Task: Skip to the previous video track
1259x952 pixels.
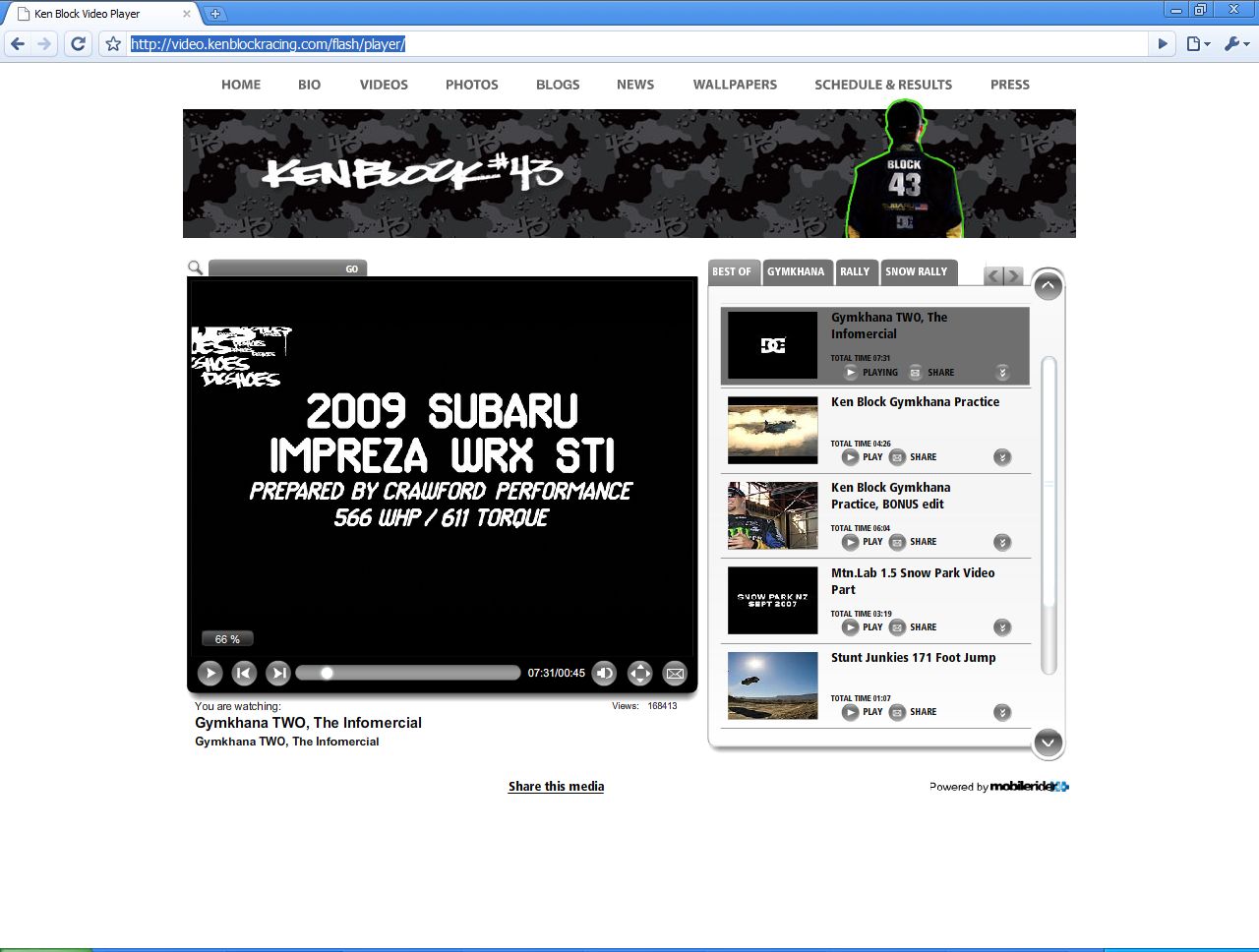Action: click(x=244, y=673)
